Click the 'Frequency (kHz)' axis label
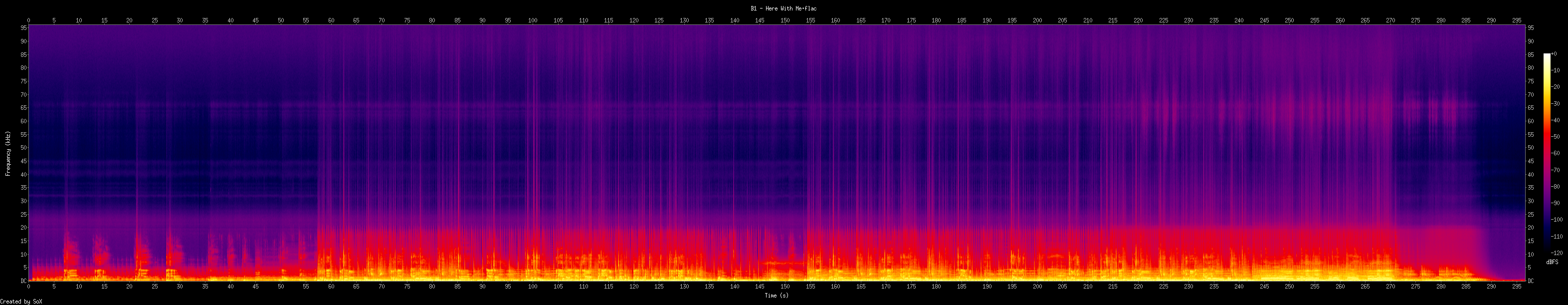This screenshot has width=1568, height=305. [8, 153]
